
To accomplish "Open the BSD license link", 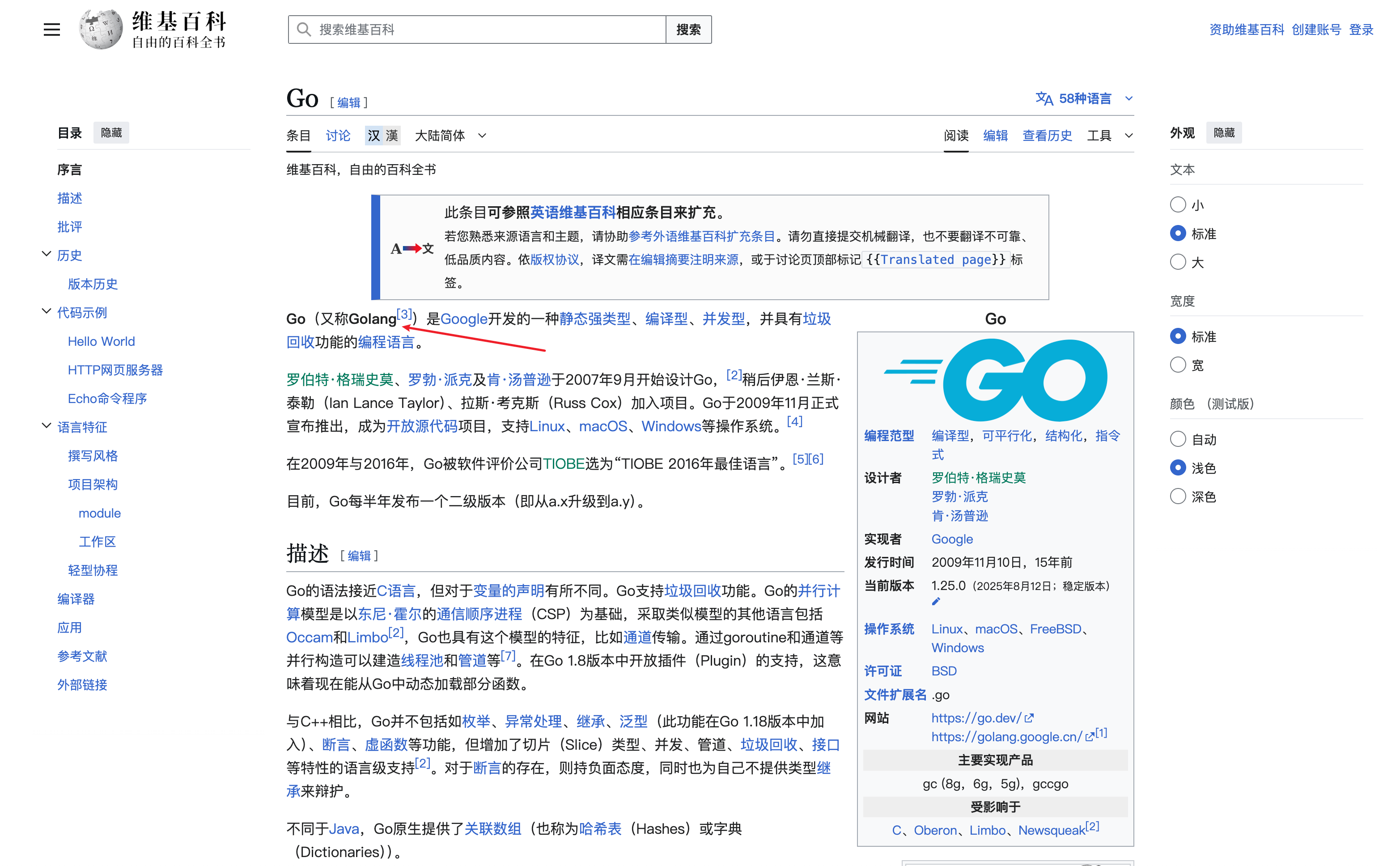I will (944, 671).
